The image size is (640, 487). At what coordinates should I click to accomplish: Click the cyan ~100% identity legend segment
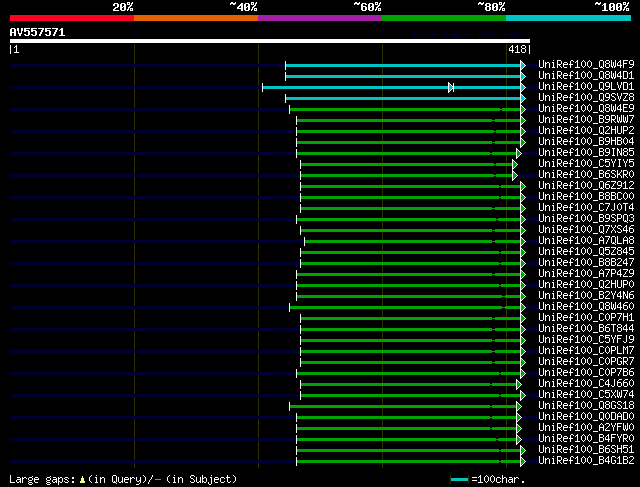pyautogui.click(x=569, y=18)
